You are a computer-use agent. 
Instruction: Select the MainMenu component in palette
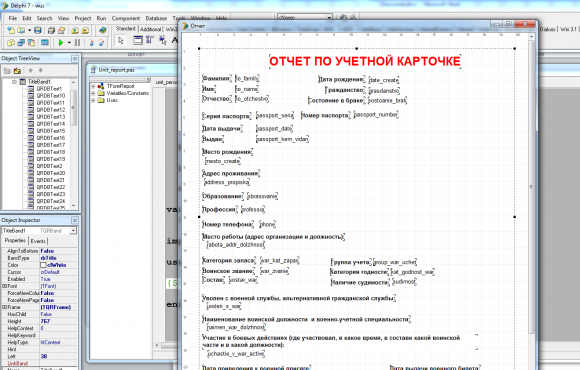tap(138, 40)
